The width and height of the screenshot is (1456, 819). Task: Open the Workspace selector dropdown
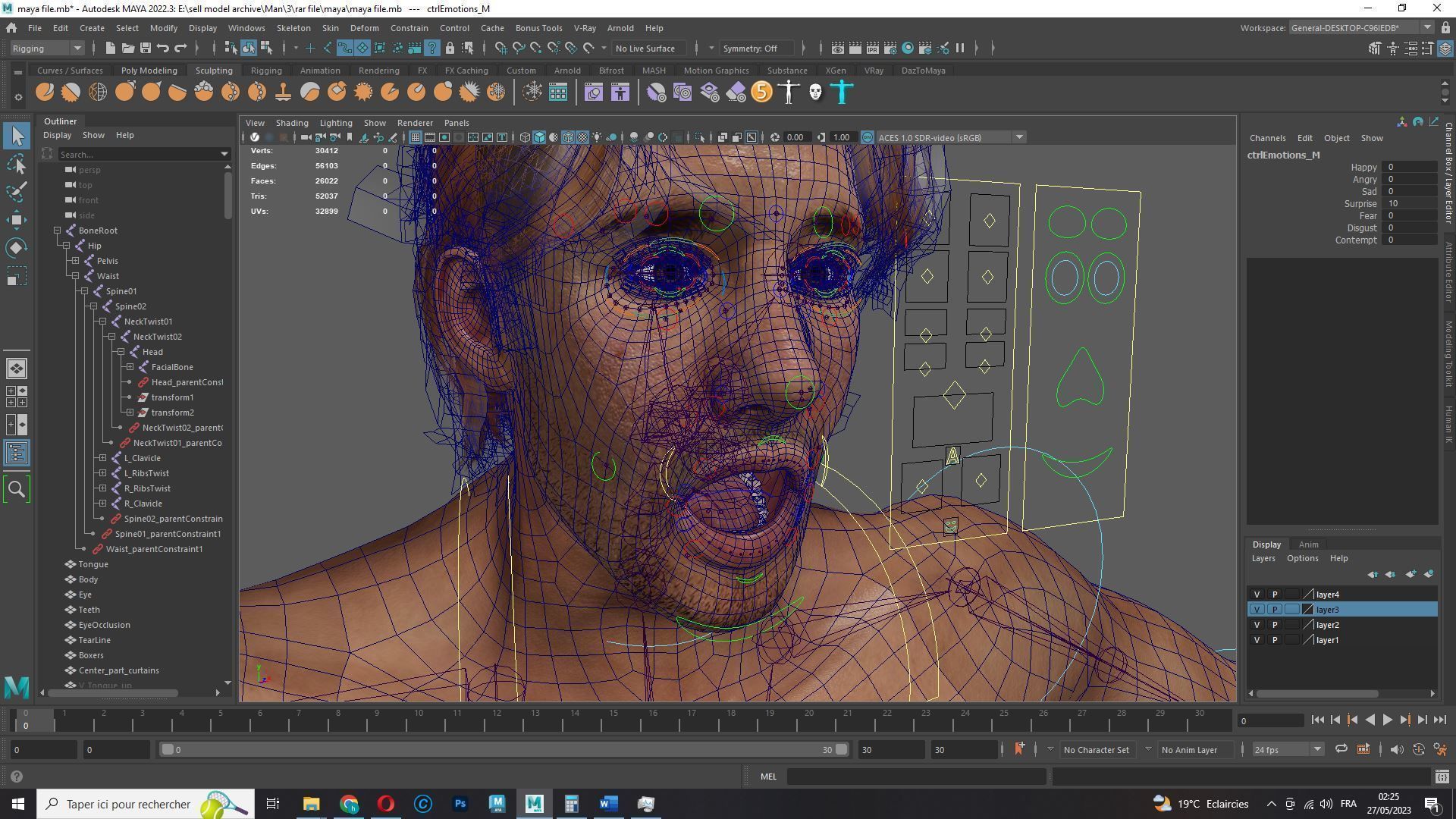click(1361, 28)
